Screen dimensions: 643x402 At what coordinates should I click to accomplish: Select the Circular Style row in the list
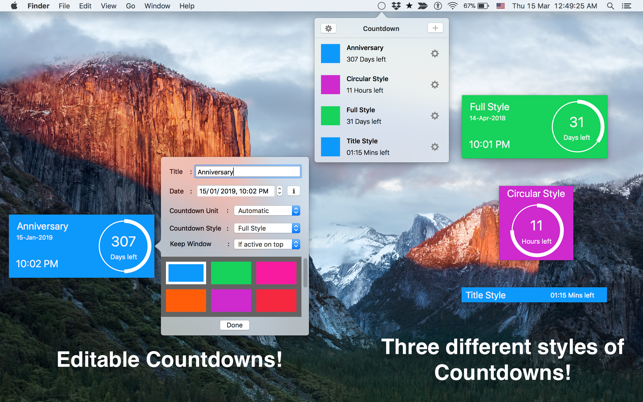(x=381, y=85)
